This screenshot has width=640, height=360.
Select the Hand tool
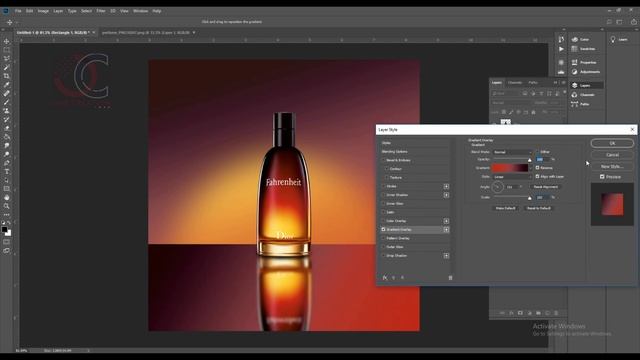(x=7, y=198)
